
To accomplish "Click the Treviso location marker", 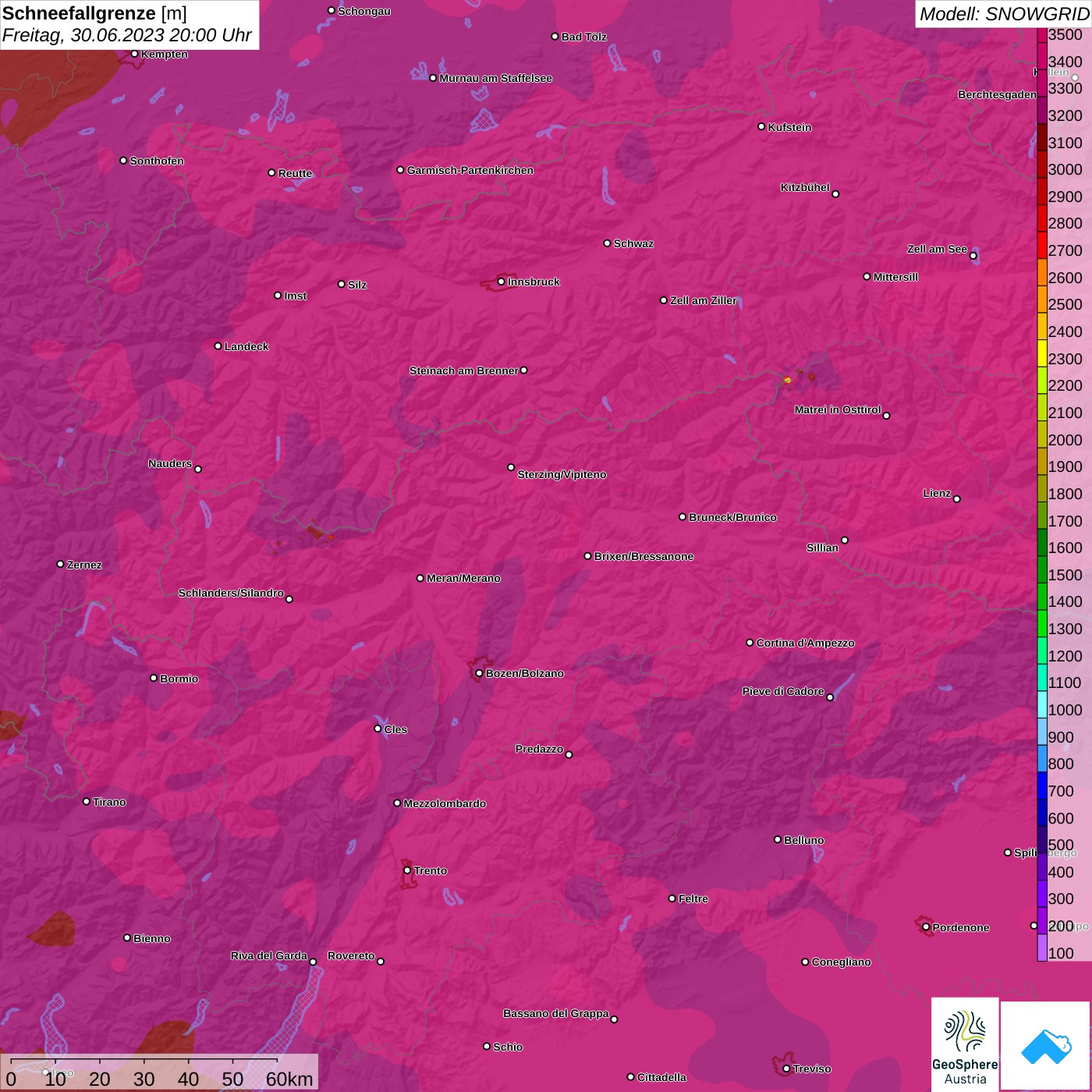I will (x=786, y=1069).
